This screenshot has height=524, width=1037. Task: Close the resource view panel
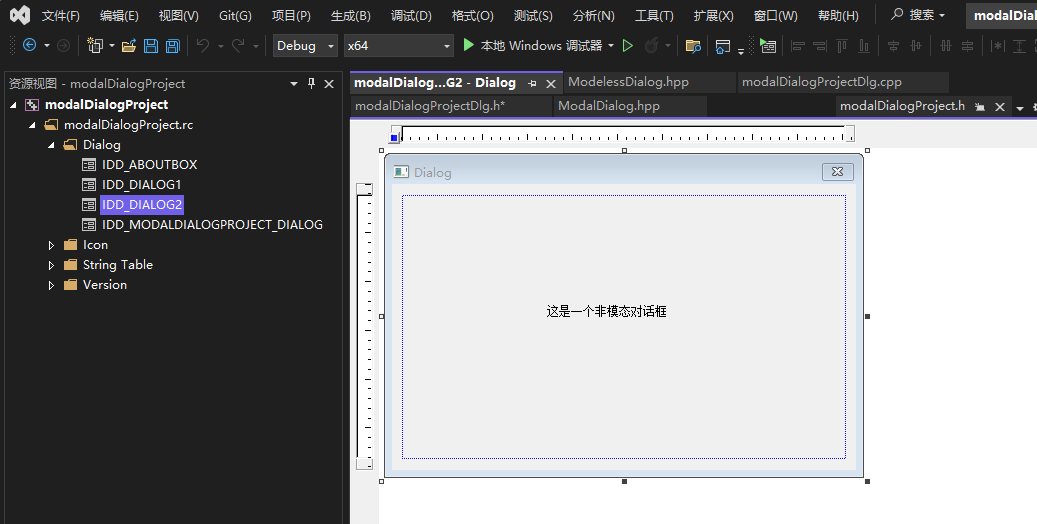pos(329,84)
